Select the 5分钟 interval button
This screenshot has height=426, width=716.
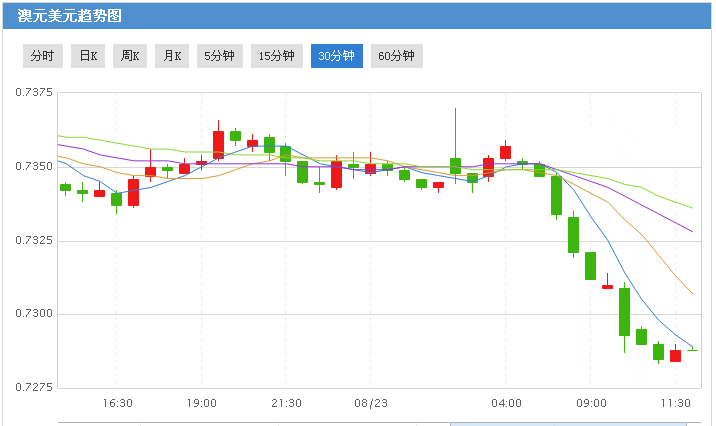[x=219, y=56]
